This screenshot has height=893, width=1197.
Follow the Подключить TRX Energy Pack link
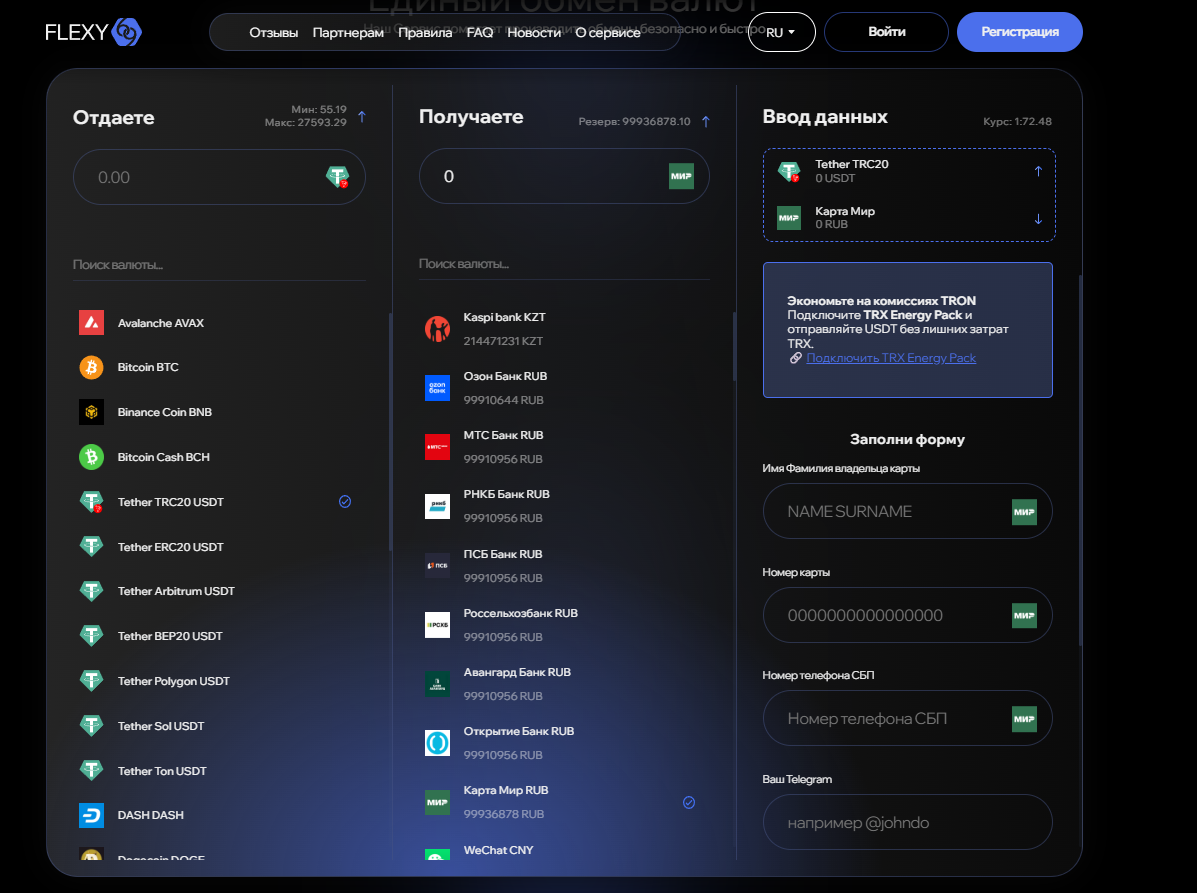891,358
